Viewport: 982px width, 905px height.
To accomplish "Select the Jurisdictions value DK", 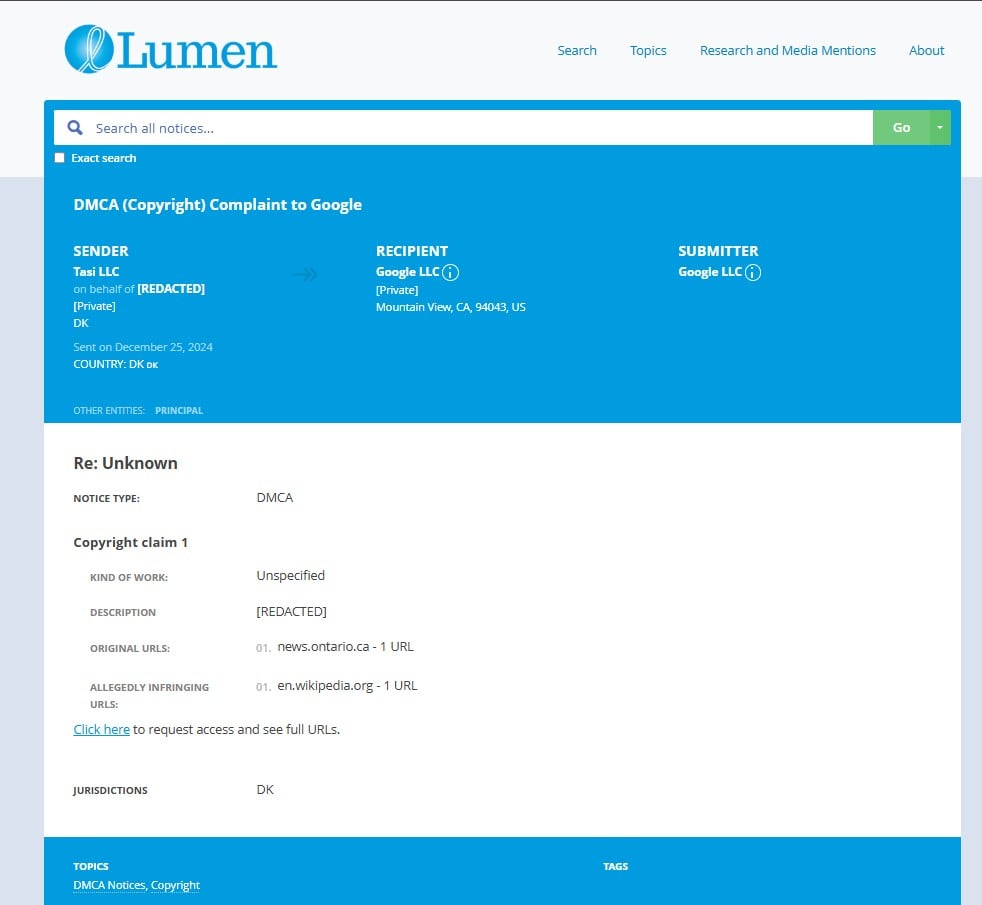I will [x=265, y=790].
